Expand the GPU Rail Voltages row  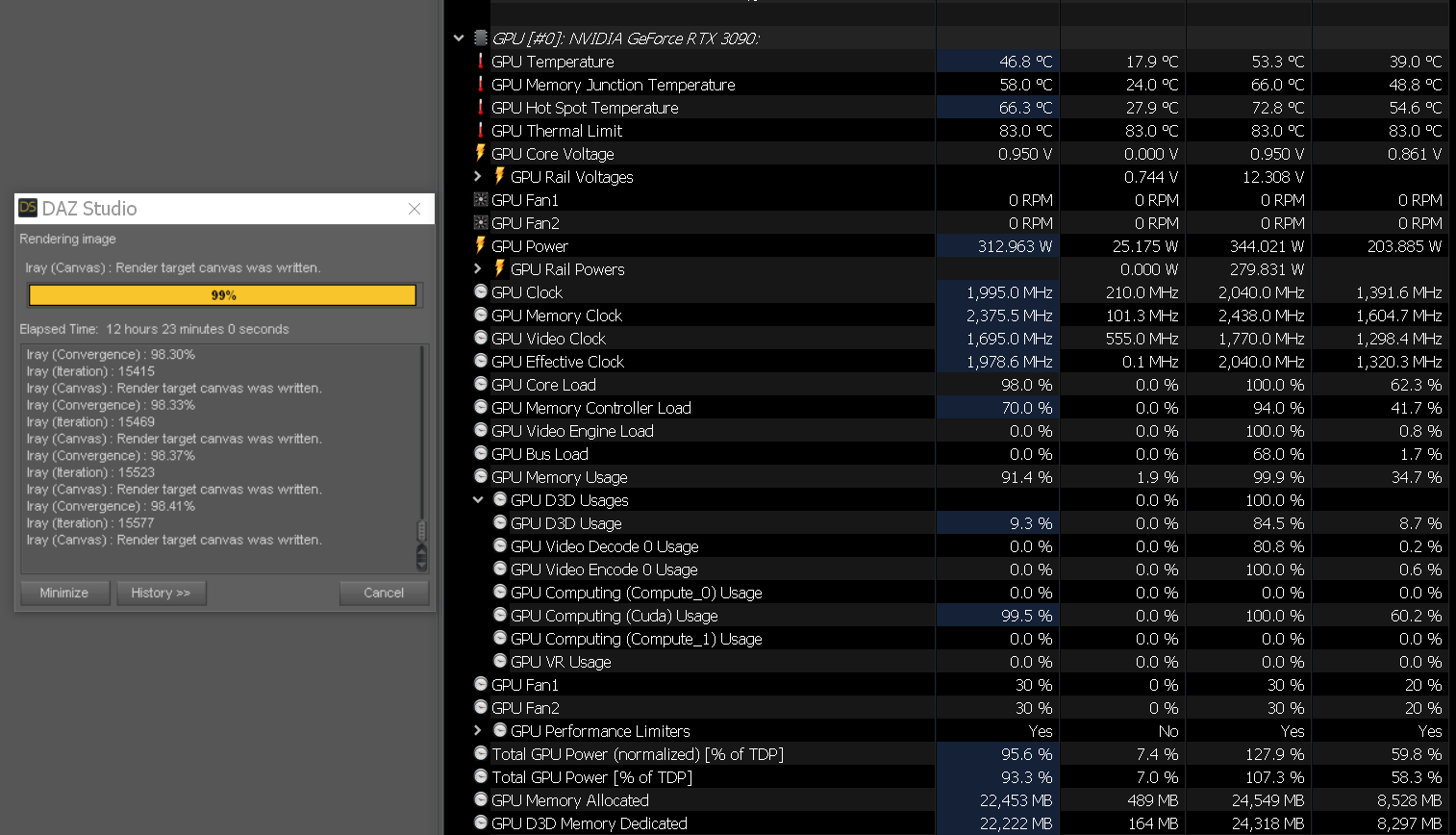tap(478, 176)
